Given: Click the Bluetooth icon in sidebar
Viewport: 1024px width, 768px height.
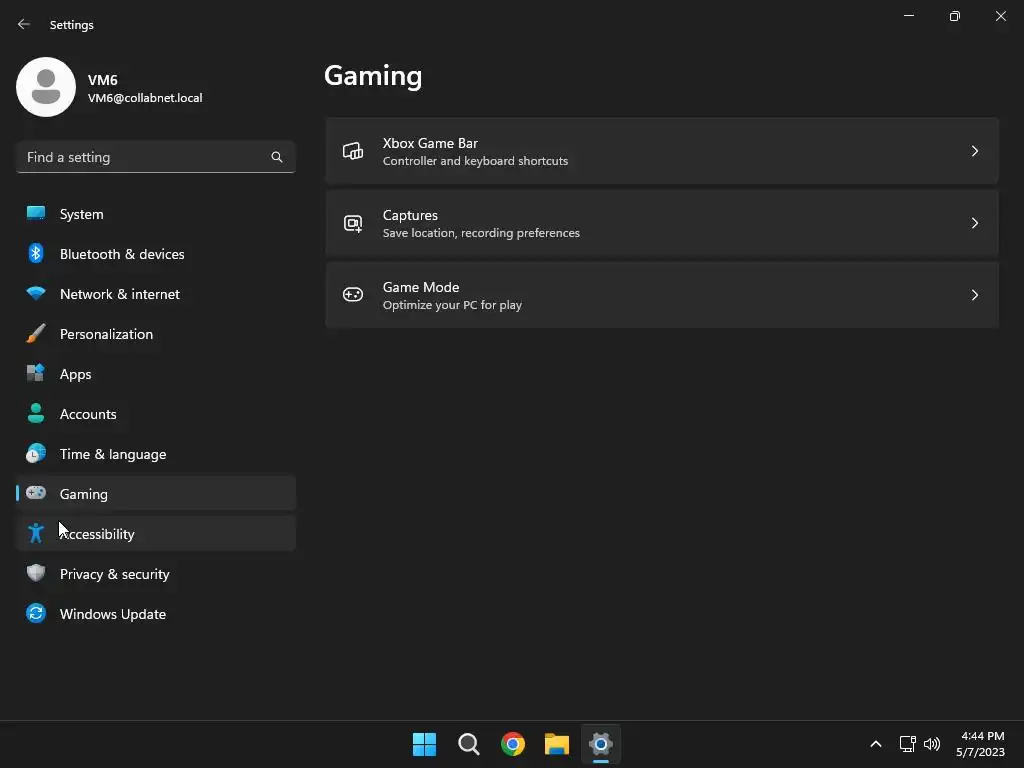Looking at the screenshot, I should click(x=36, y=253).
